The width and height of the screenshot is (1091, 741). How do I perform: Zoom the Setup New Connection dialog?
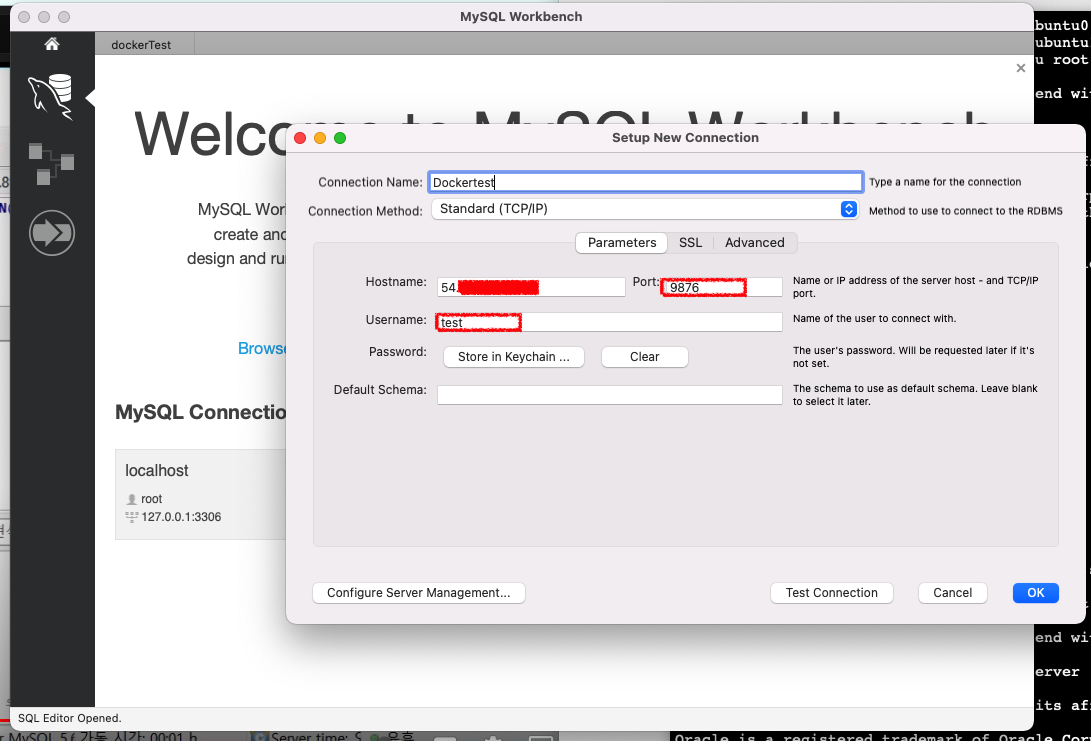[340, 138]
